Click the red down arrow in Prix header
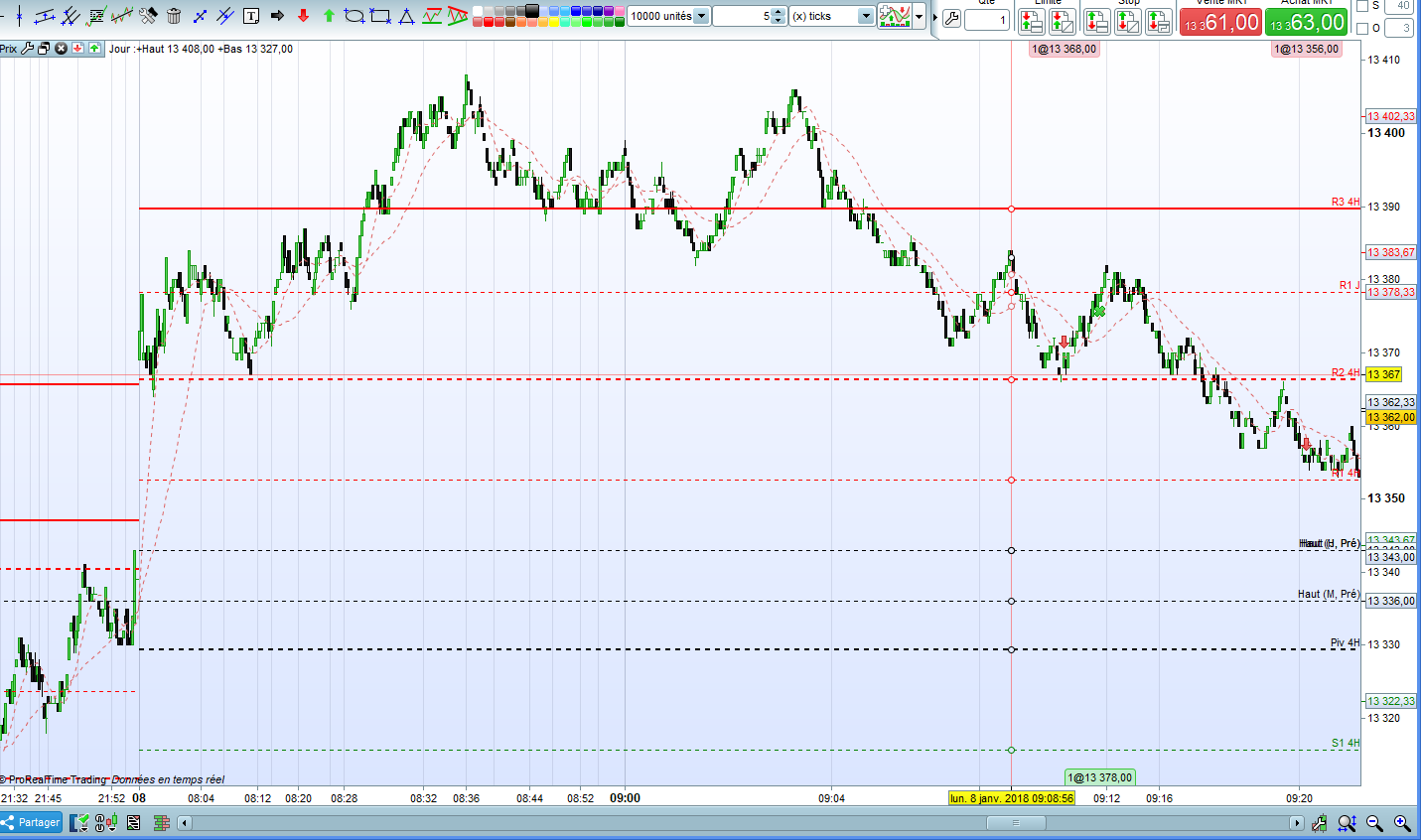 77,48
